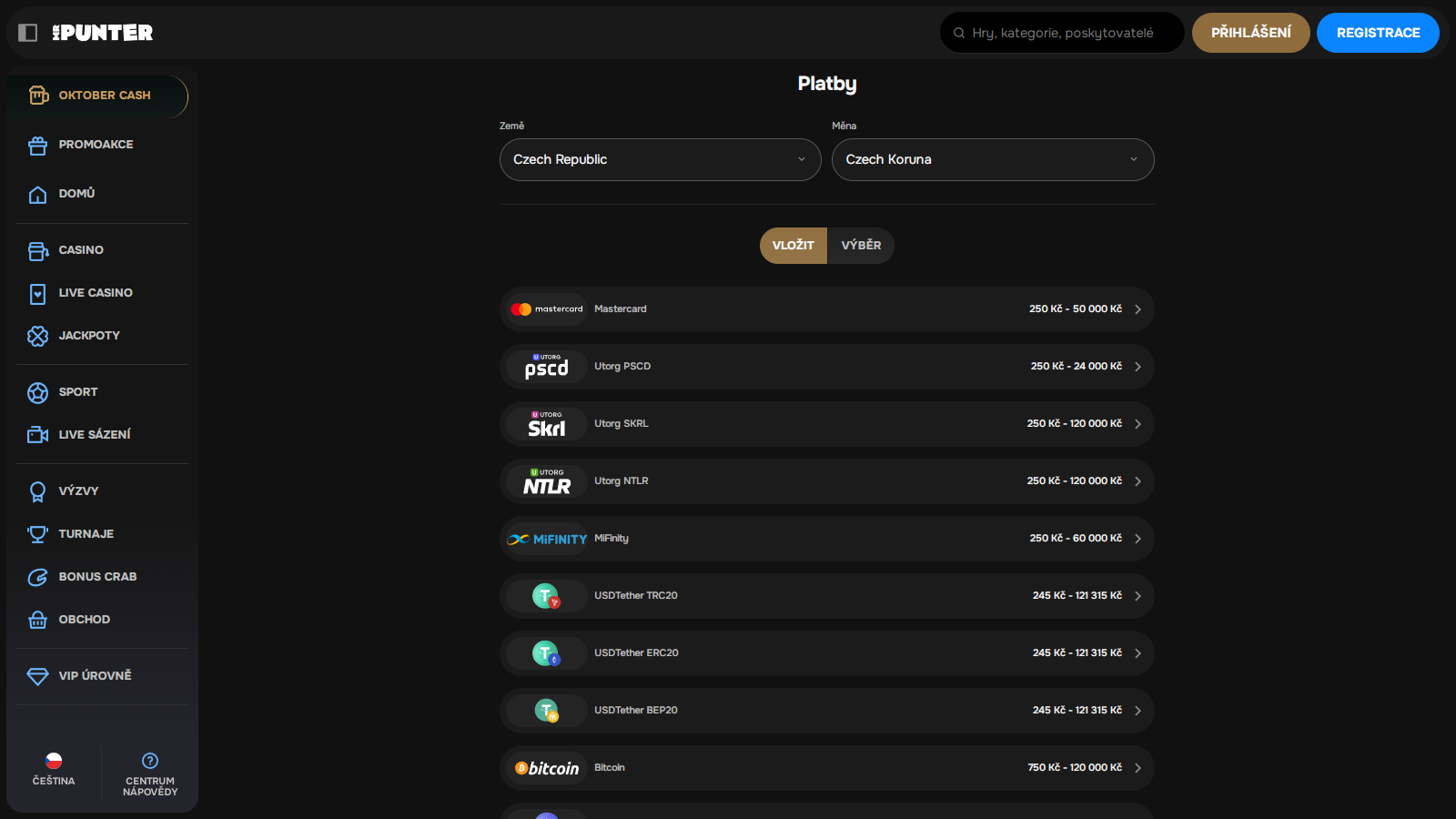Click the Czech flag language selector
1456x819 pixels.
[54, 761]
